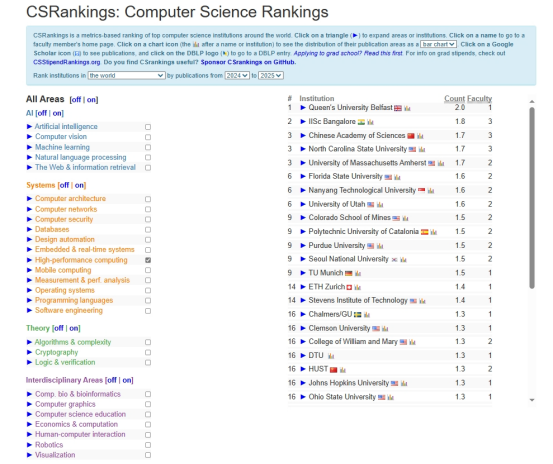The width and height of the screenshot is (553, 464).
Task: Check the Robotics area checkbox
Action: pyautogui.click(x=148, y=445)
